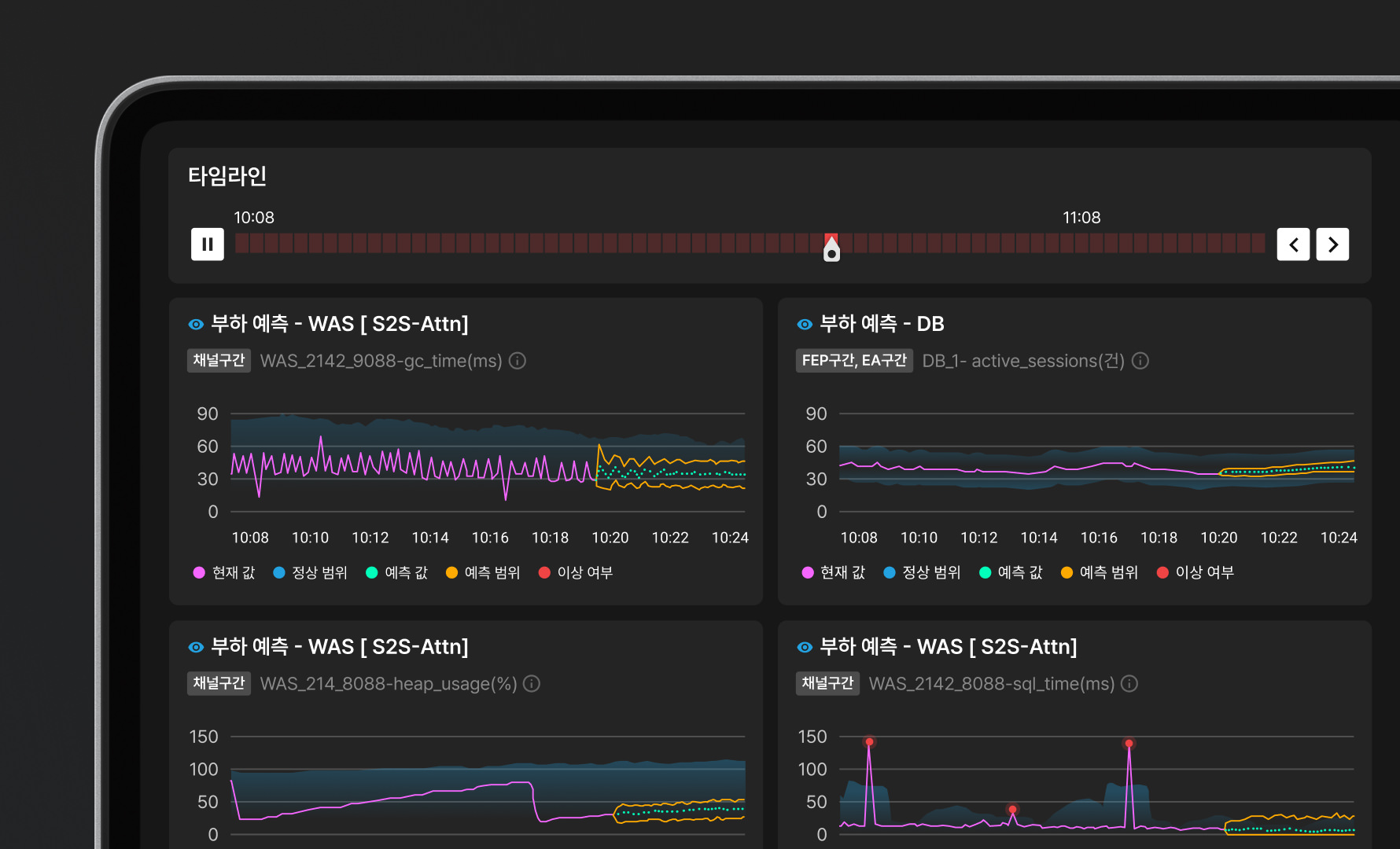
Task: Toggle 정상 범위 legend in DB chart
Action: (x=922, y=573)
